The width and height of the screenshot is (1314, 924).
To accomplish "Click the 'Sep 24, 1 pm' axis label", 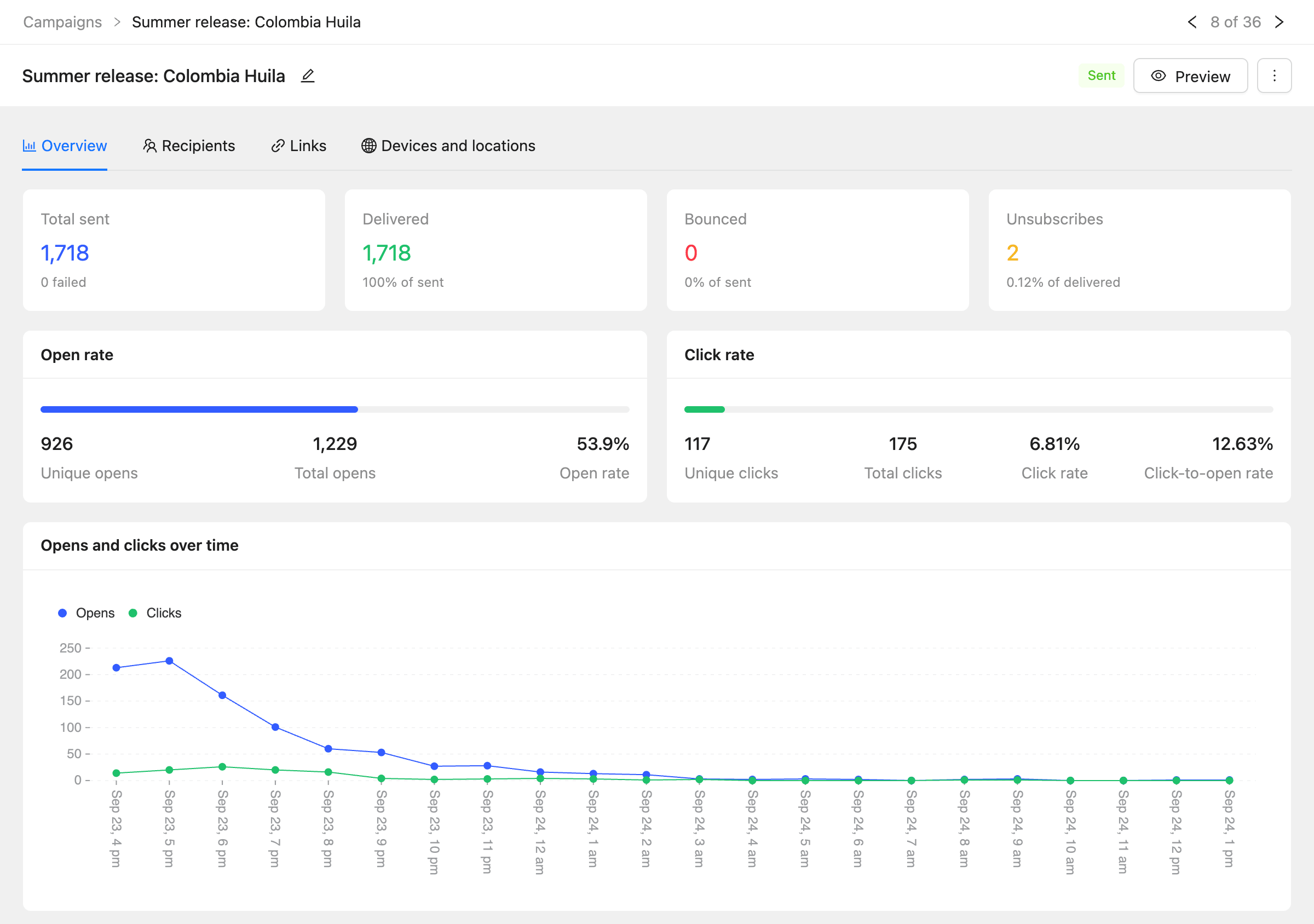I will [x=1229, y=828].
